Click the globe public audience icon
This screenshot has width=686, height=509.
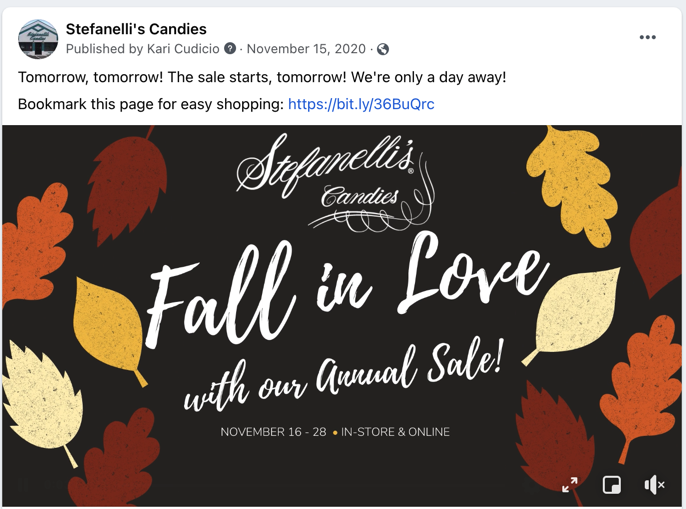click(383, 49)
